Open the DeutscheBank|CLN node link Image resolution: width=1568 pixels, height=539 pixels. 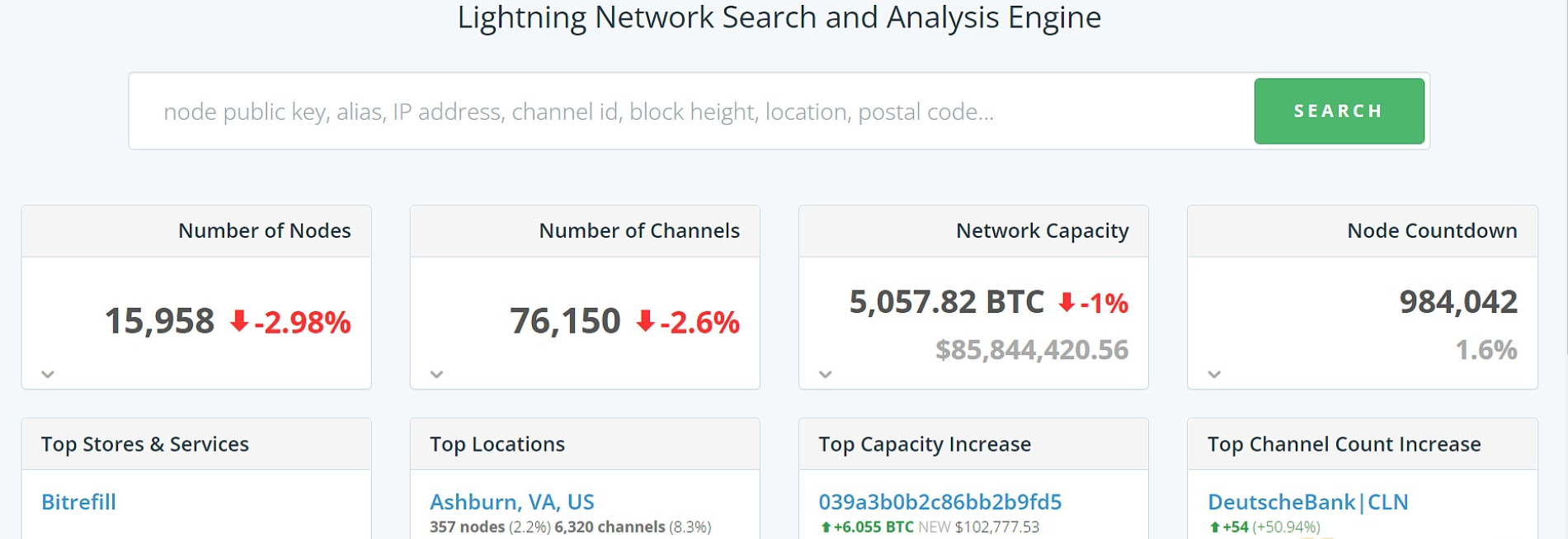point(1307,502)
